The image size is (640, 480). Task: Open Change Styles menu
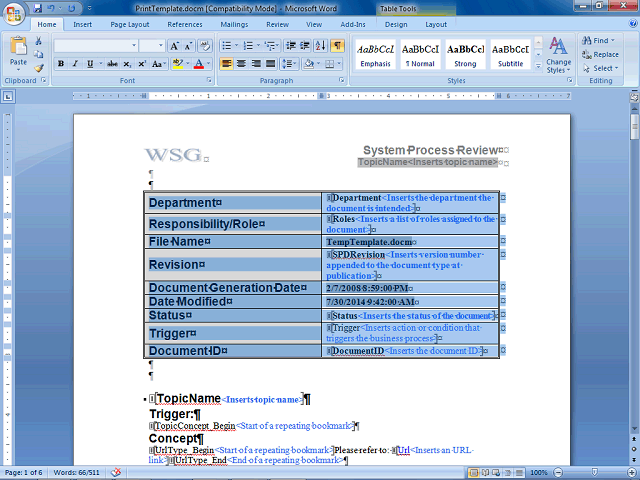[558, 55]
